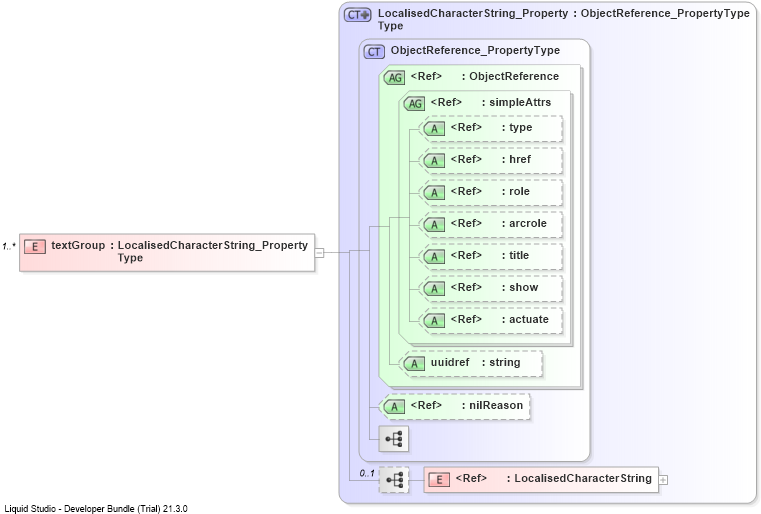Select the 'uuidref : string' label
Screen dimensions: 761x514
pos(476,363)
